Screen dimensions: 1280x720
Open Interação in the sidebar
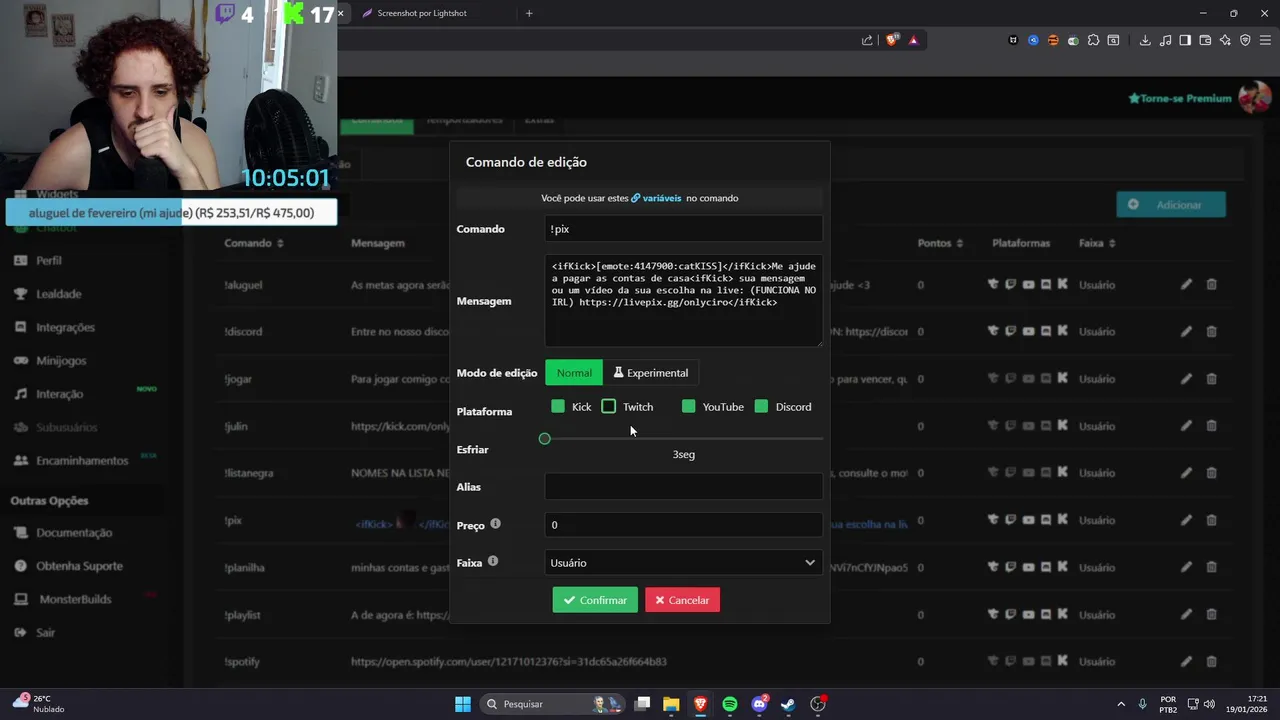59,394
